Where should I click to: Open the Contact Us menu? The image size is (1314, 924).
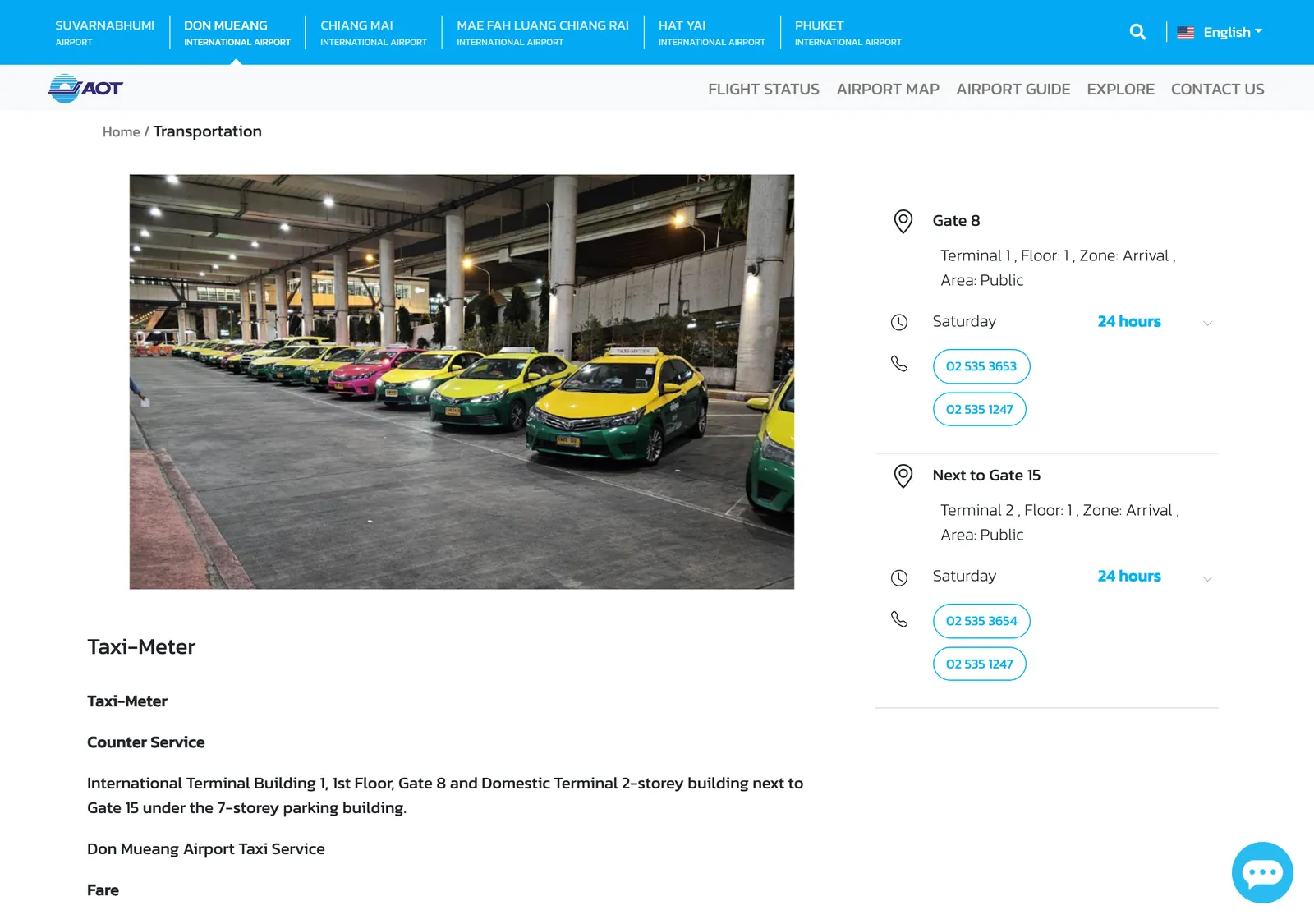click(1217, 89)
